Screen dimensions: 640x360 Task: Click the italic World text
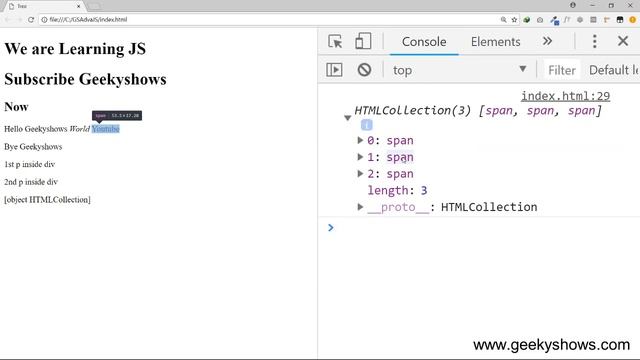pyautogui.click(x=80, y=129)
